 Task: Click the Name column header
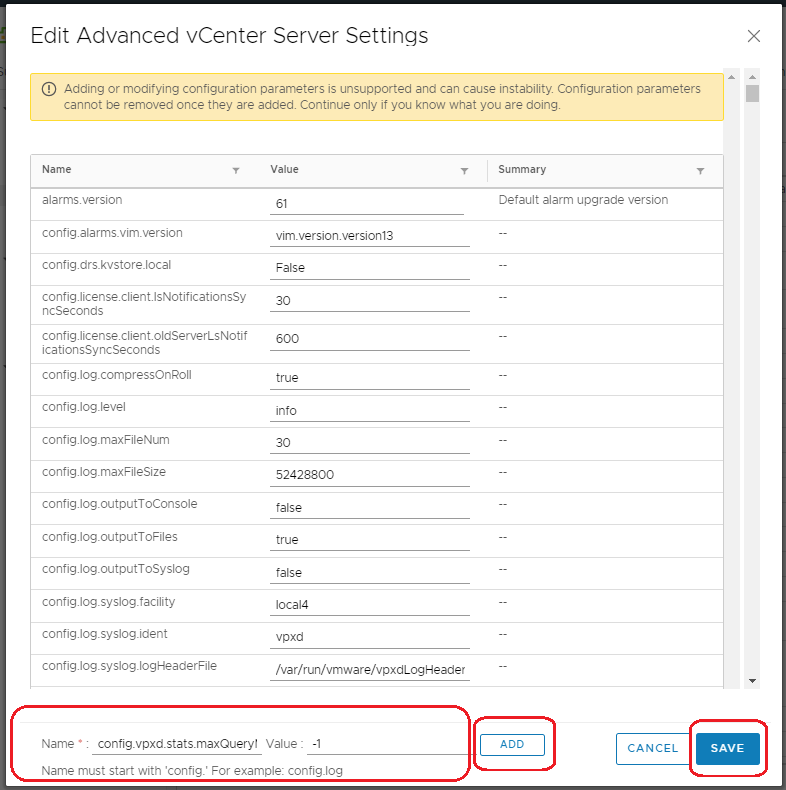(56, 169)
